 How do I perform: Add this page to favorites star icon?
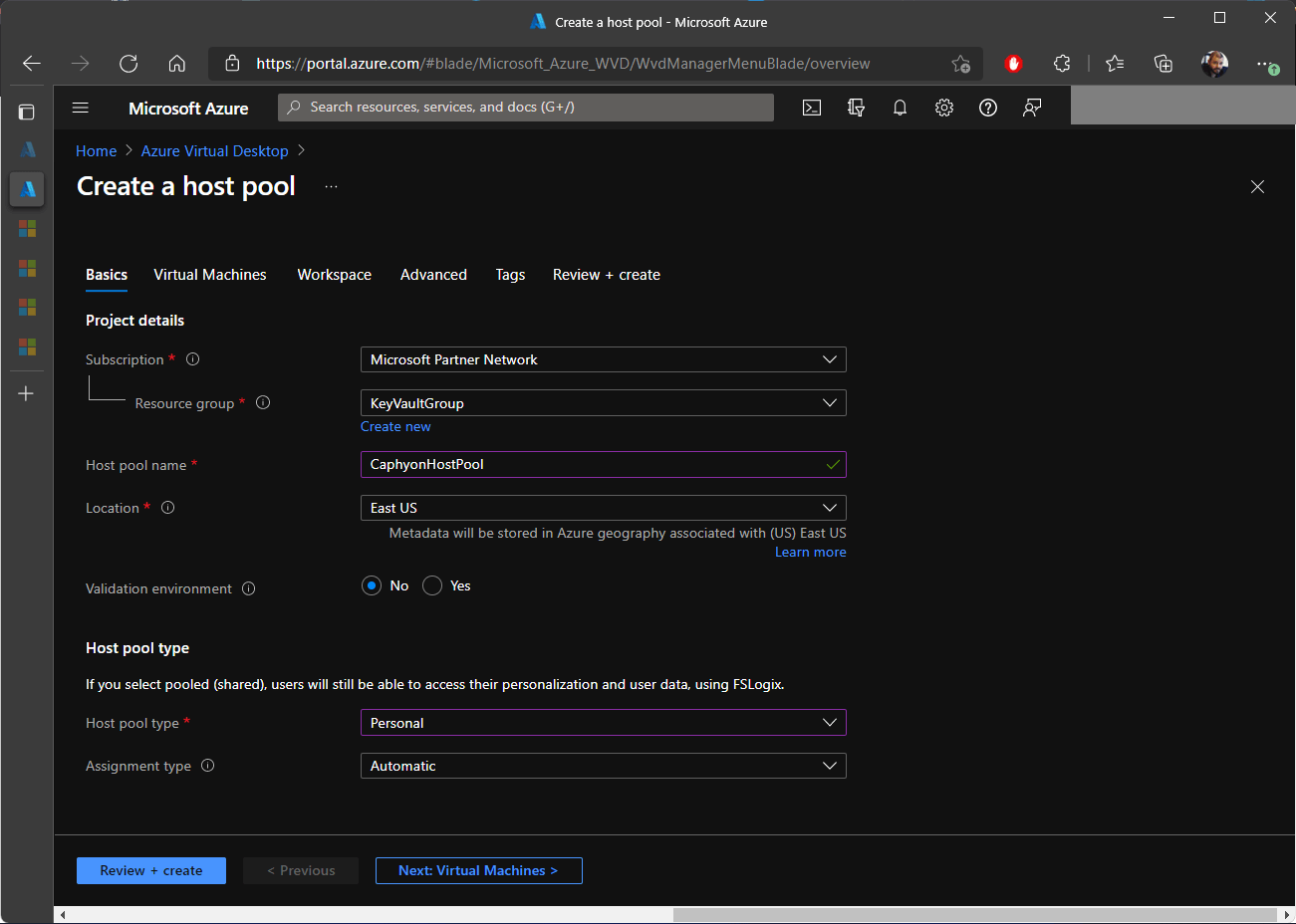960,64
